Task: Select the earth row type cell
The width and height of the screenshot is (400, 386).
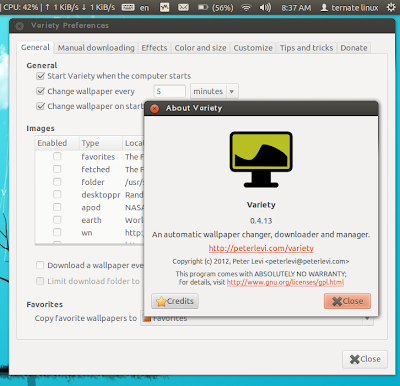Action: tap(91, 220)
